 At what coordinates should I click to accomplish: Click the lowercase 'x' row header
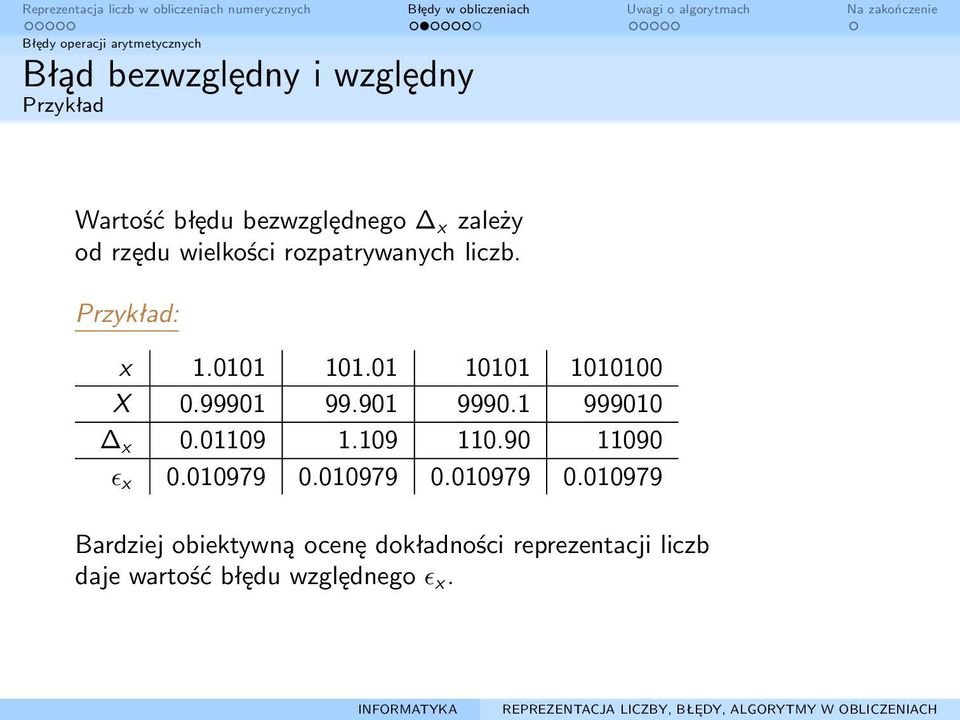pyautogui.click(x=126, y=369)
